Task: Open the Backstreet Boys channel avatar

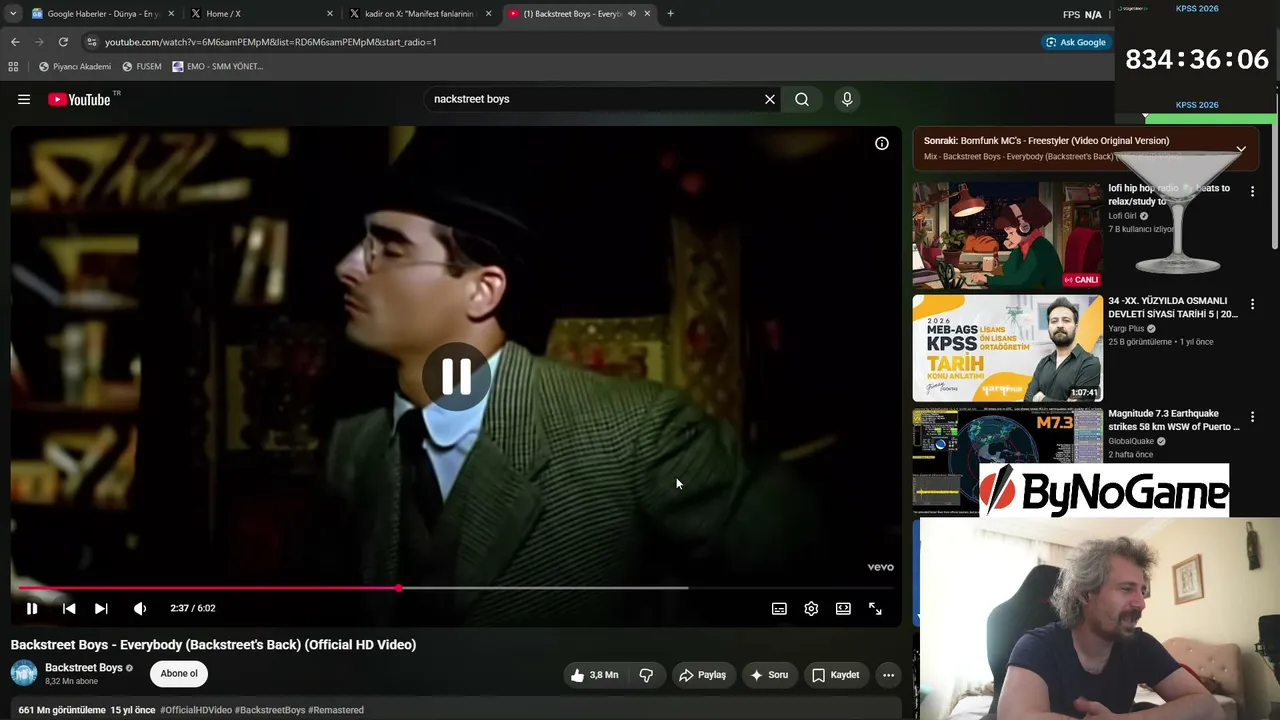Action: [24, 673]
